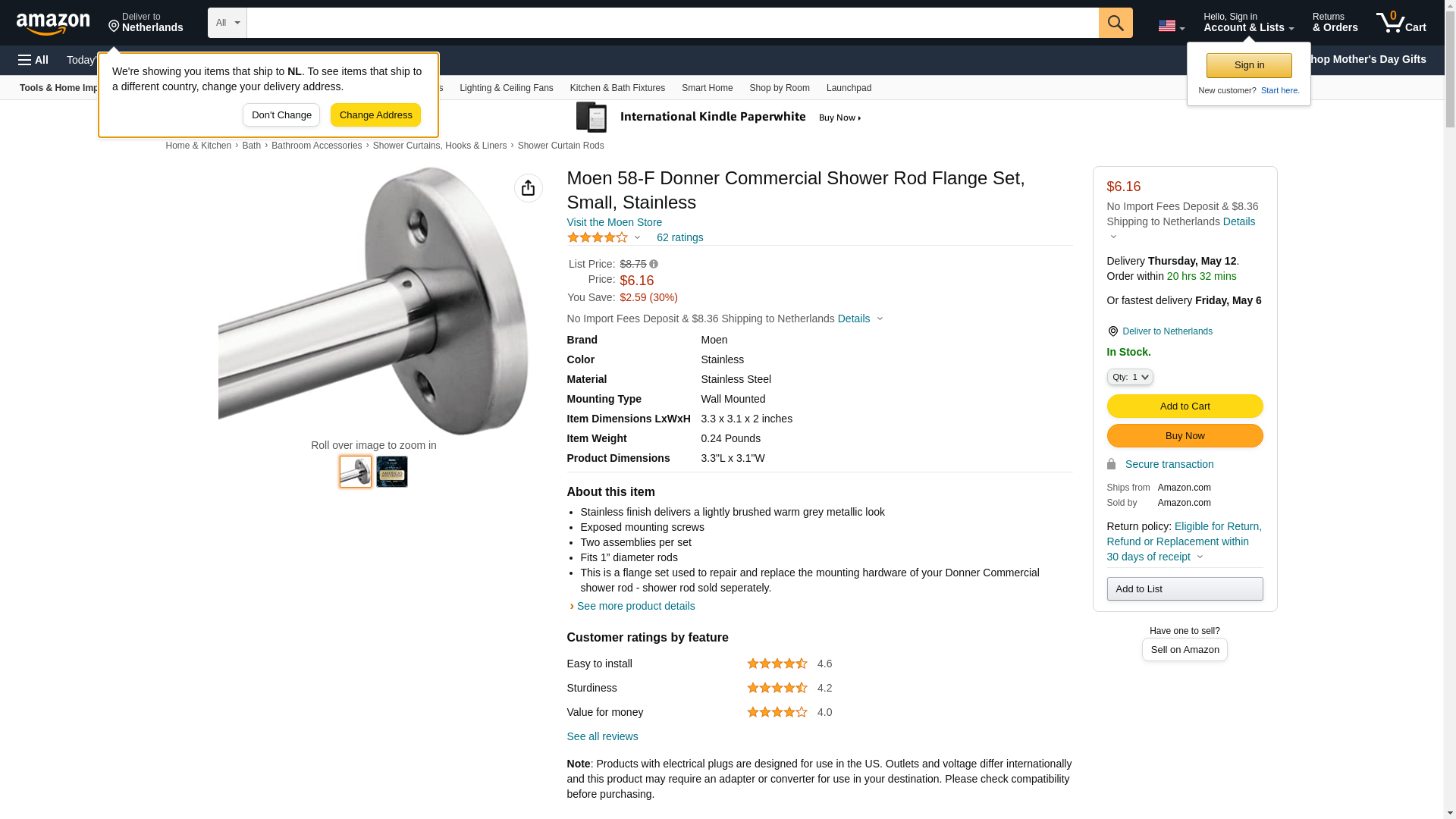Click the list price info icon
The height and width of the screenshot is (819, 1456).
[654, 264]
